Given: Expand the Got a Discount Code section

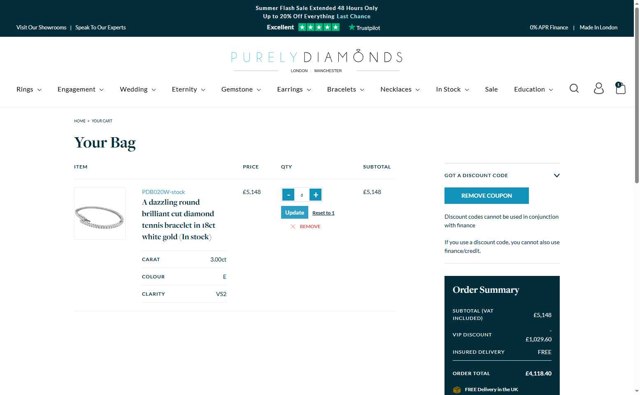Looking at the screenshot, I should [502, 175].
